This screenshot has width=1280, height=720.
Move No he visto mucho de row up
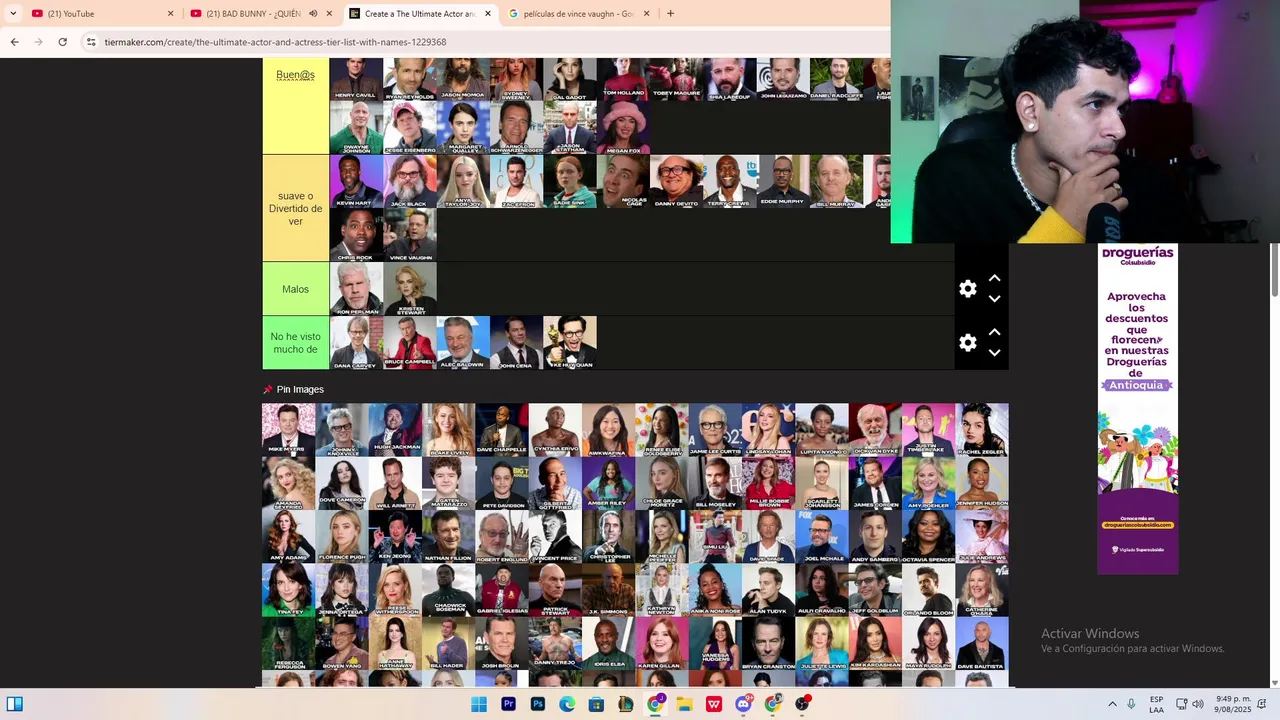(x=994, y=333)
